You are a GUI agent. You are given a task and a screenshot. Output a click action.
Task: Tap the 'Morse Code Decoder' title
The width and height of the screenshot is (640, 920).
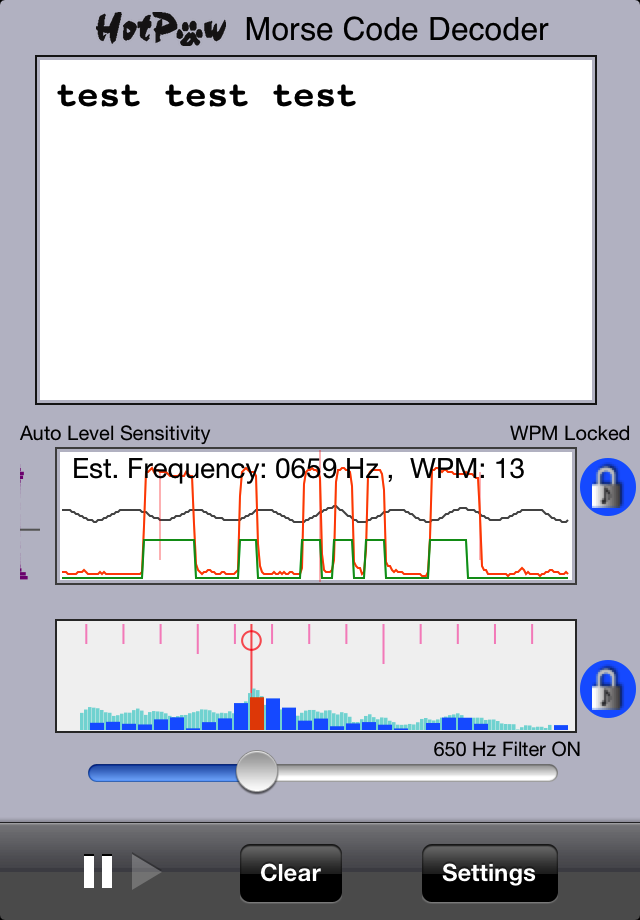pos(397,29)
